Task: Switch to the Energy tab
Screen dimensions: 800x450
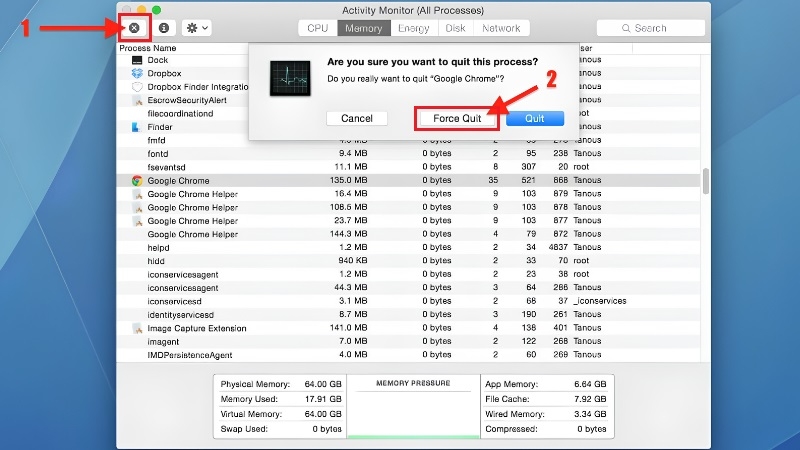Action: click(x=413, y=28)
